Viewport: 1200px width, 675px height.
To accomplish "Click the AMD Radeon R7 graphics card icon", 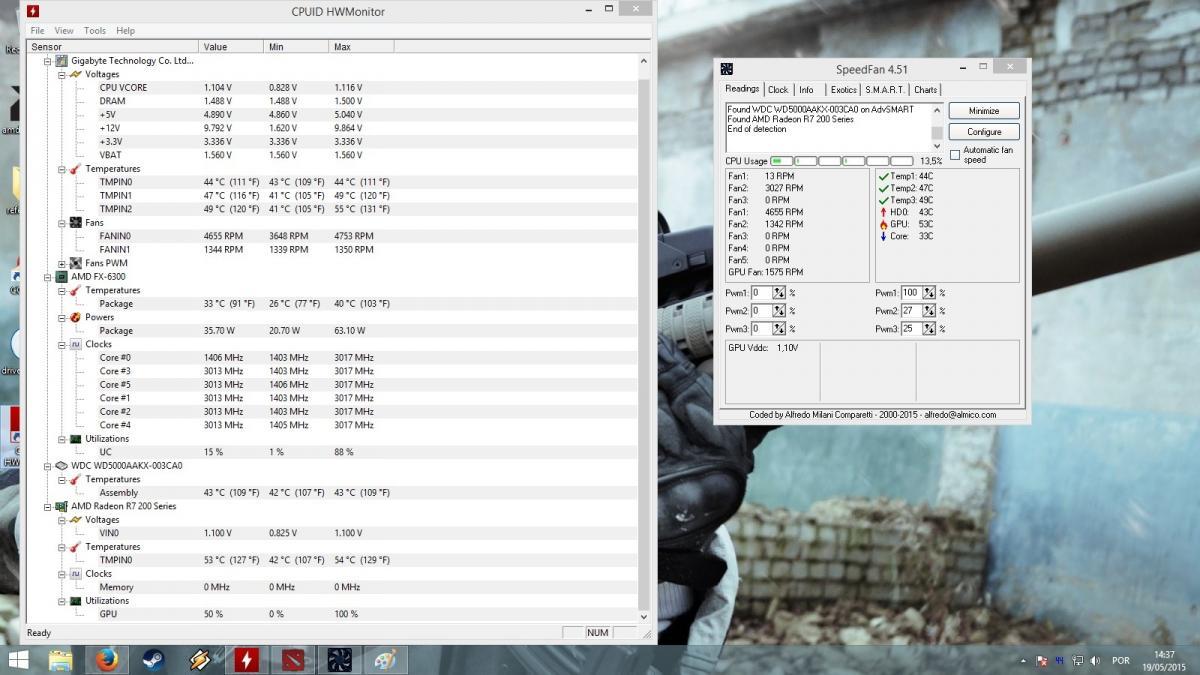I will point(61,506).
